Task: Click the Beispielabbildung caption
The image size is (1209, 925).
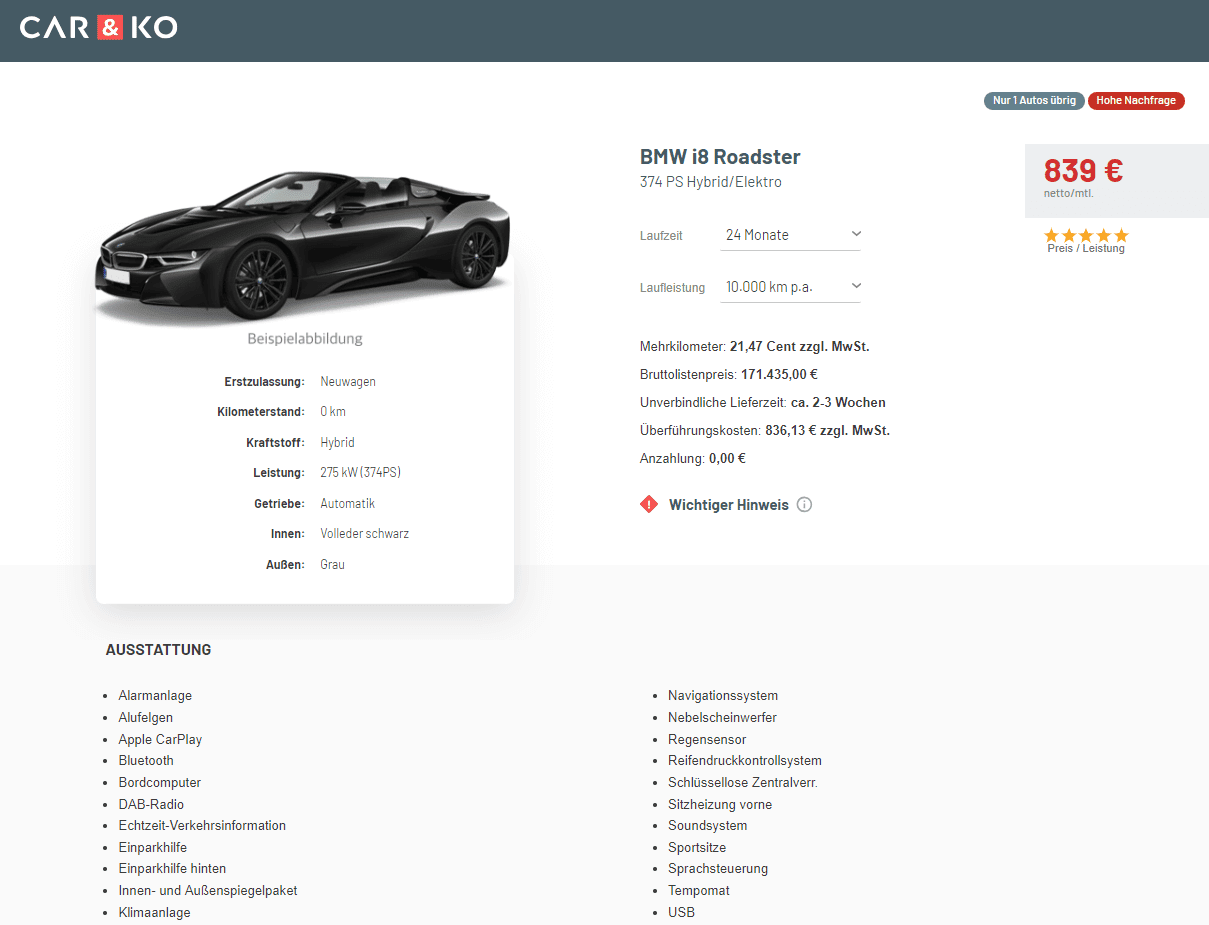Action: click(x=305, y=339)
